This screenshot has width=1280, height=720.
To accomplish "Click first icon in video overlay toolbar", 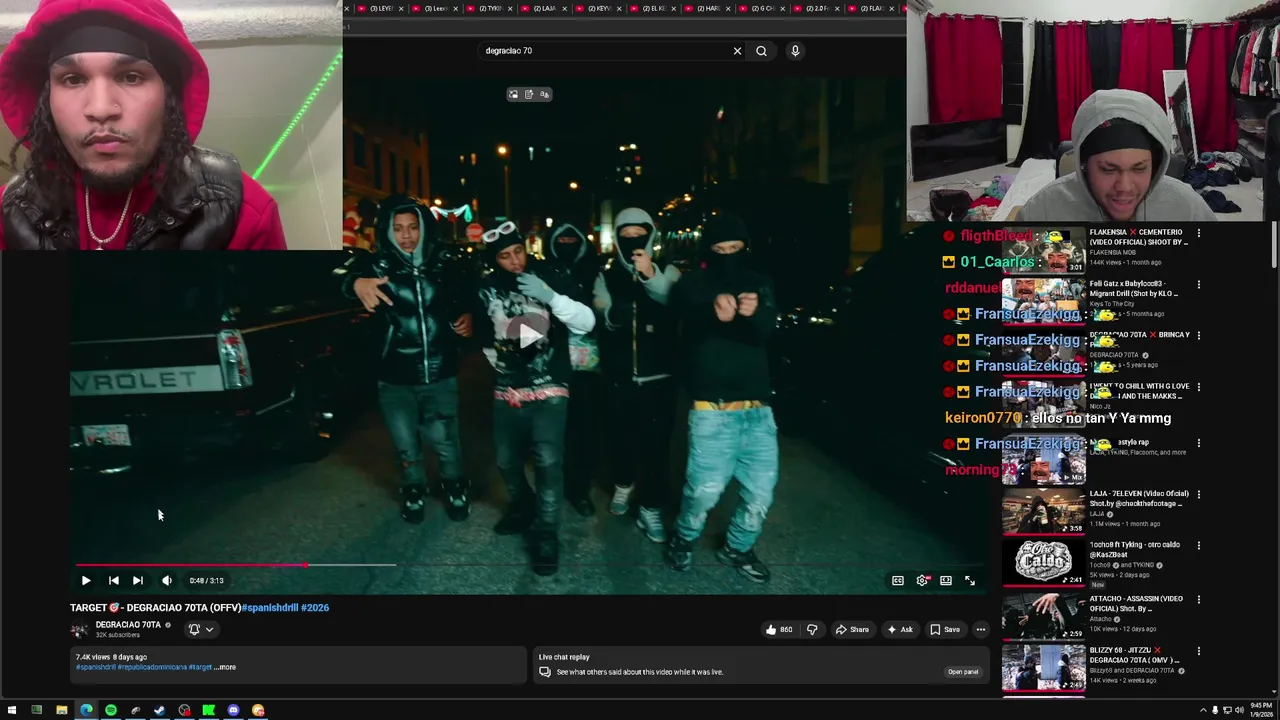I will (514, 94).
